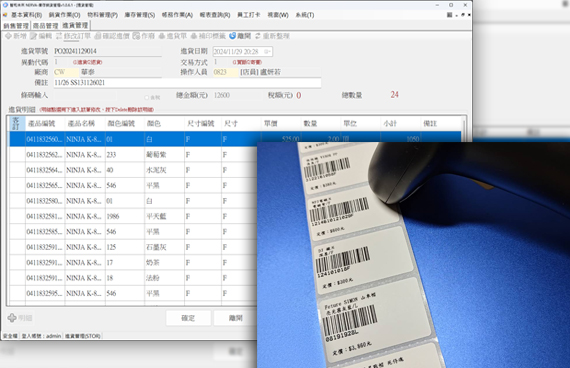Viewport: 570px width, 368px height.
Task: Click the 小計 column header
Action: 401,124
